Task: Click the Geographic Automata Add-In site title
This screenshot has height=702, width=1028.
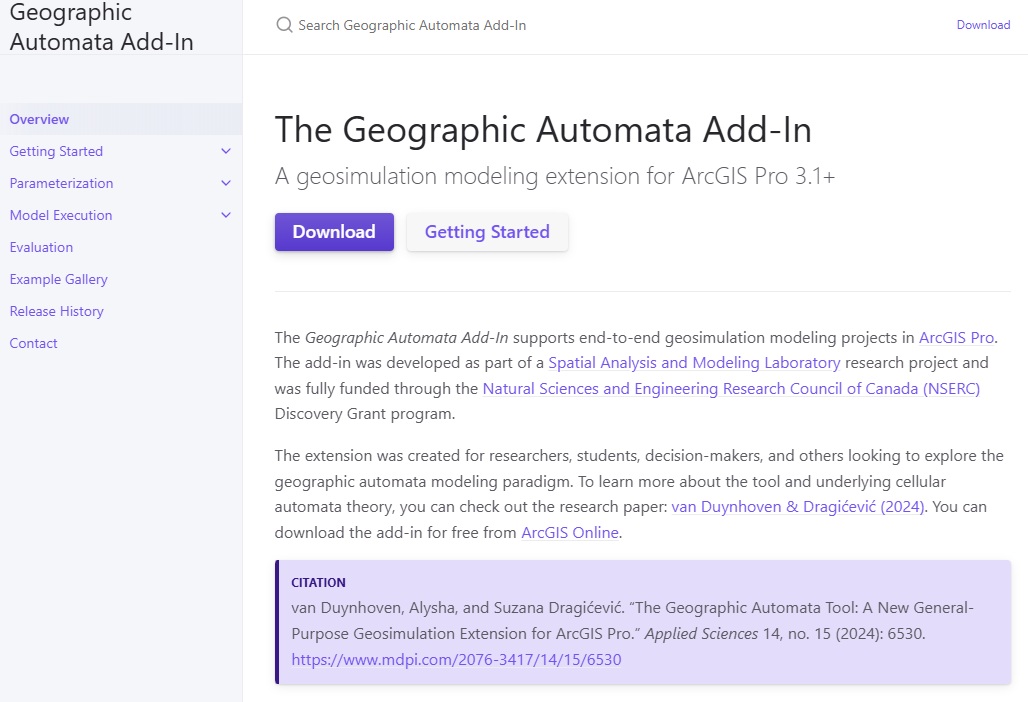Action: (101, 28)
